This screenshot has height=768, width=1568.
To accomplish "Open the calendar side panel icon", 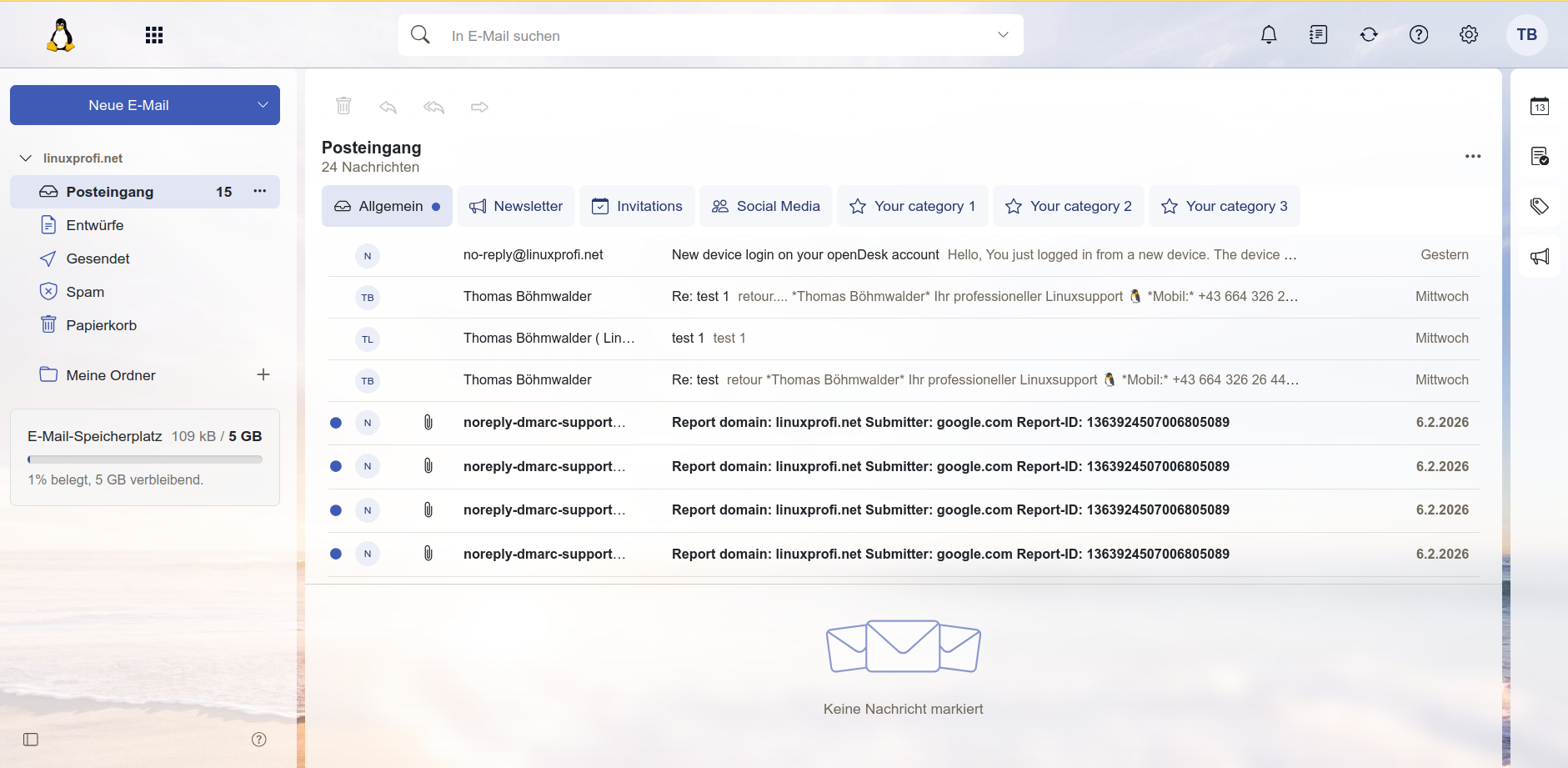I will click(1539, 107).
